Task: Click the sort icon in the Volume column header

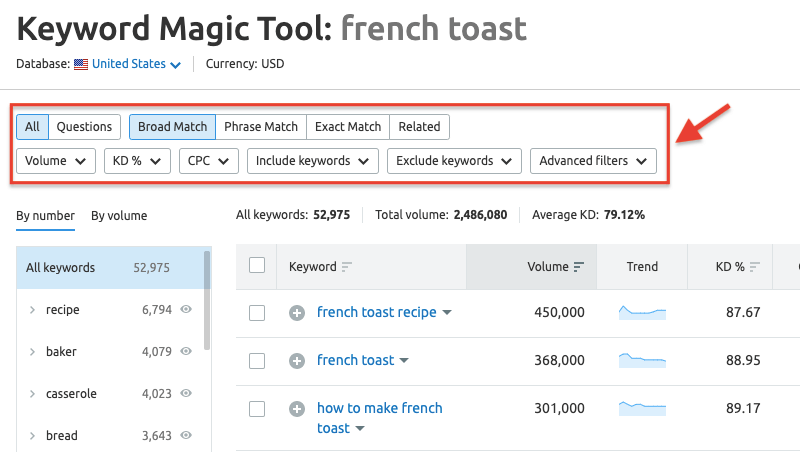Action: click(x=579, y=267)
